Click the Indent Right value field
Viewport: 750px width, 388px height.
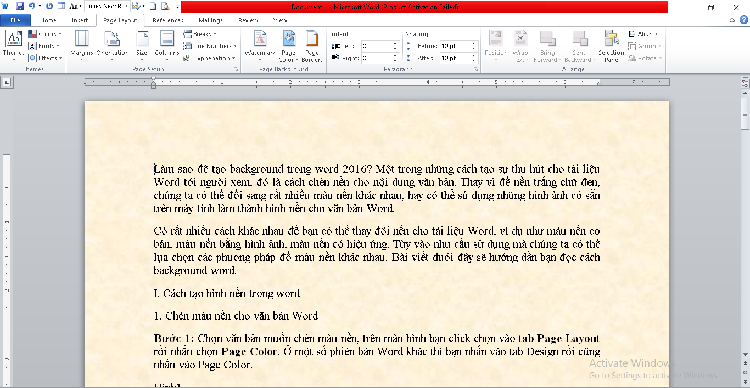[x=377, y=58]
